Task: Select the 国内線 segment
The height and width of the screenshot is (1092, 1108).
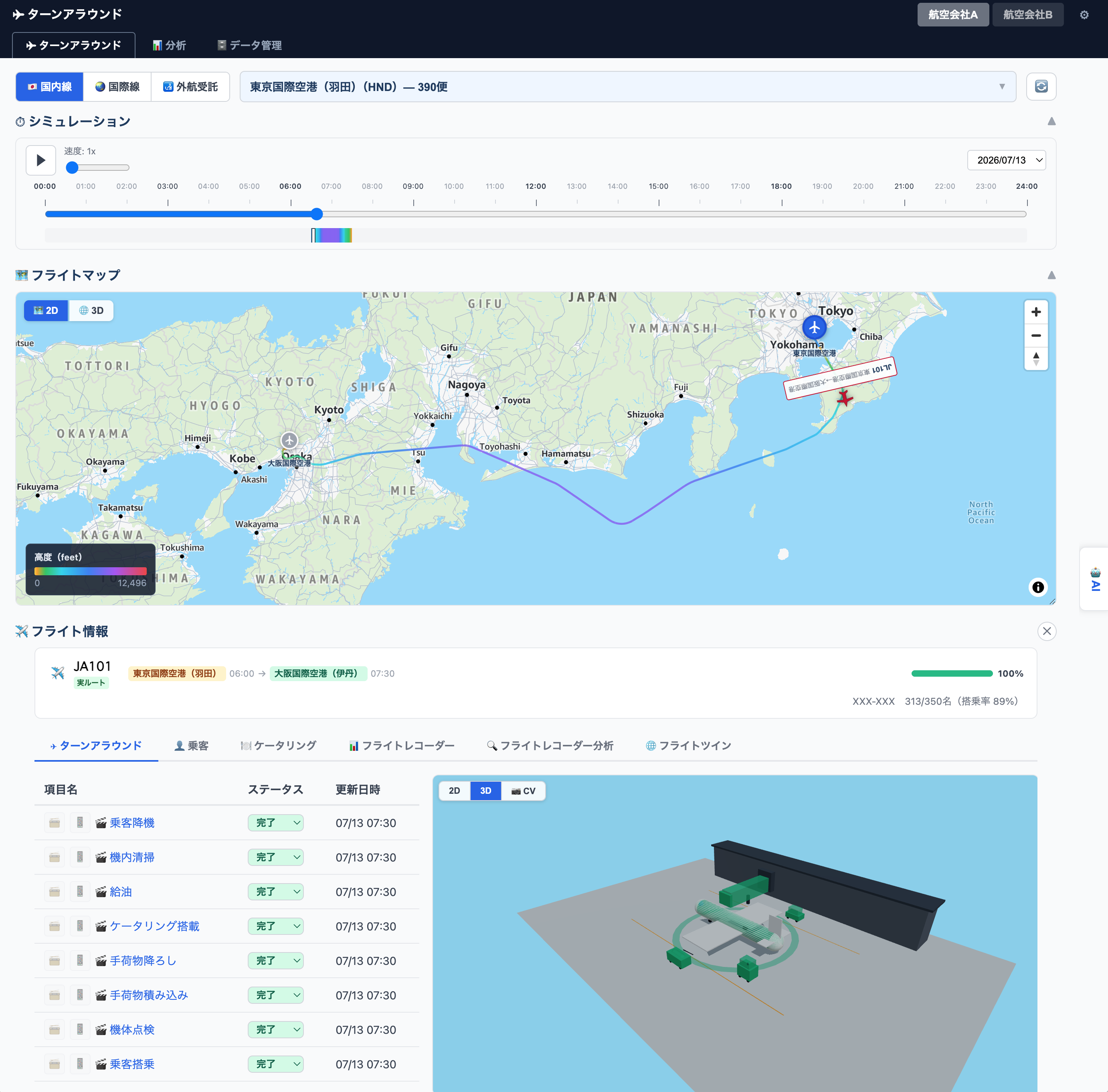Action: [50, 87]
